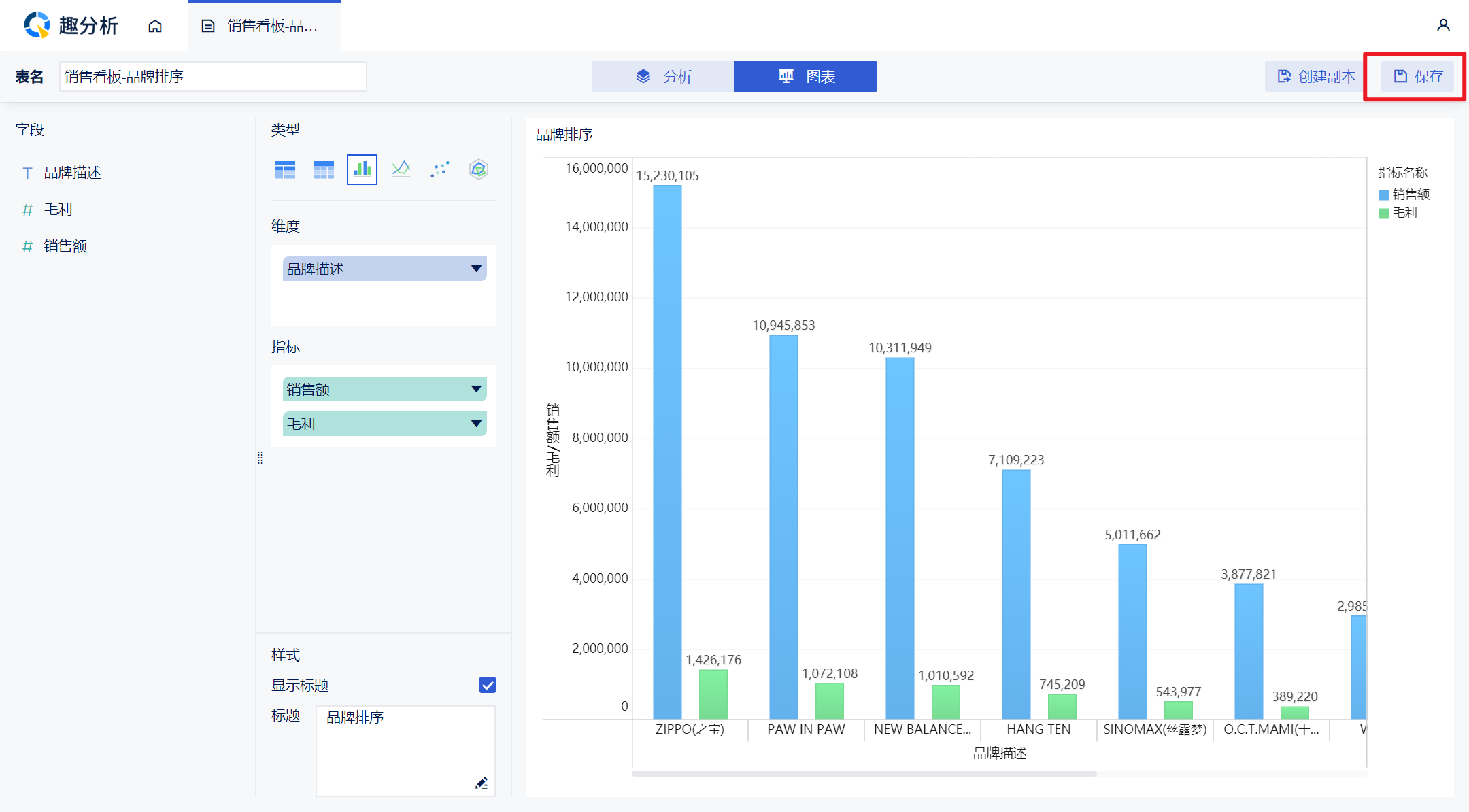
Task: Select the pivot table chart type
Action: tap(285, 169)
